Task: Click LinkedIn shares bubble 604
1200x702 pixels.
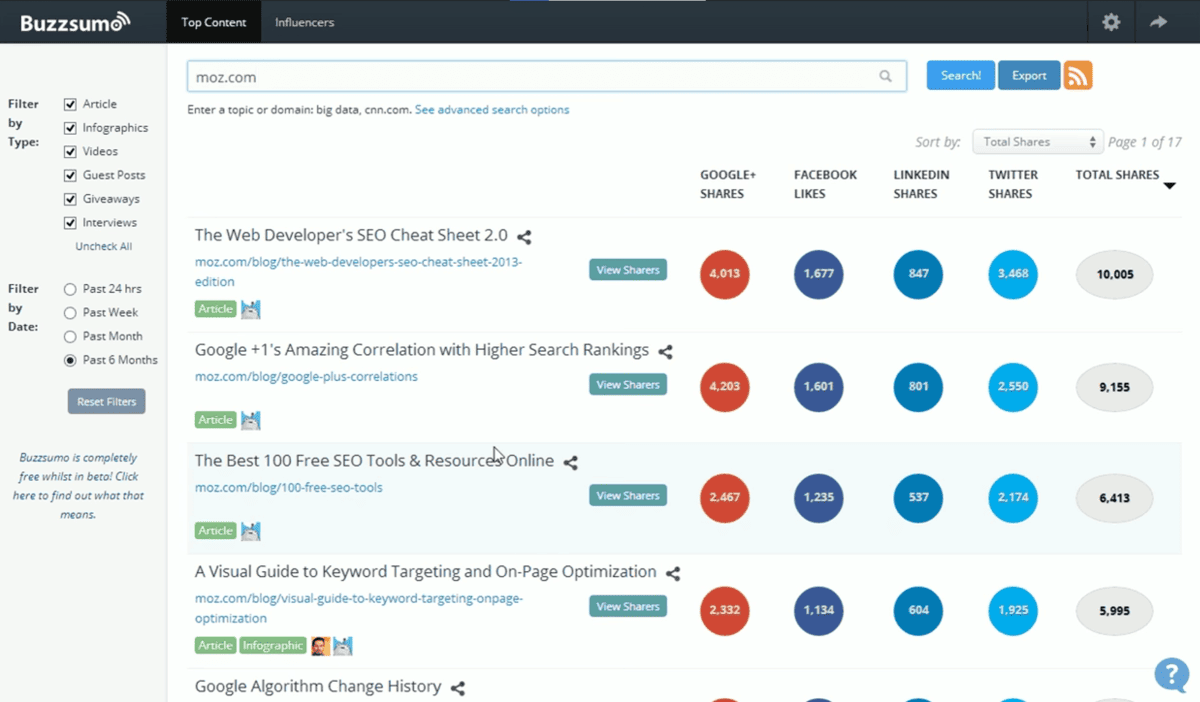Action: point(918,611)
